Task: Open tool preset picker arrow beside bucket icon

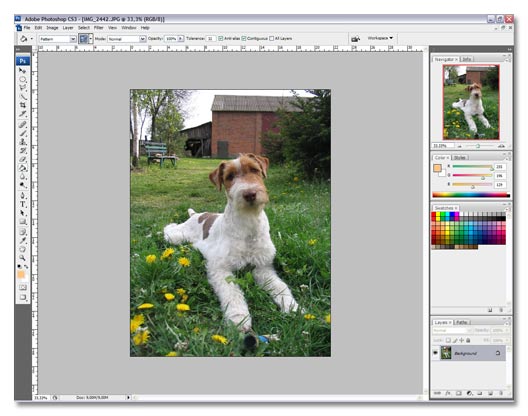Action: (x=32, y=39)
